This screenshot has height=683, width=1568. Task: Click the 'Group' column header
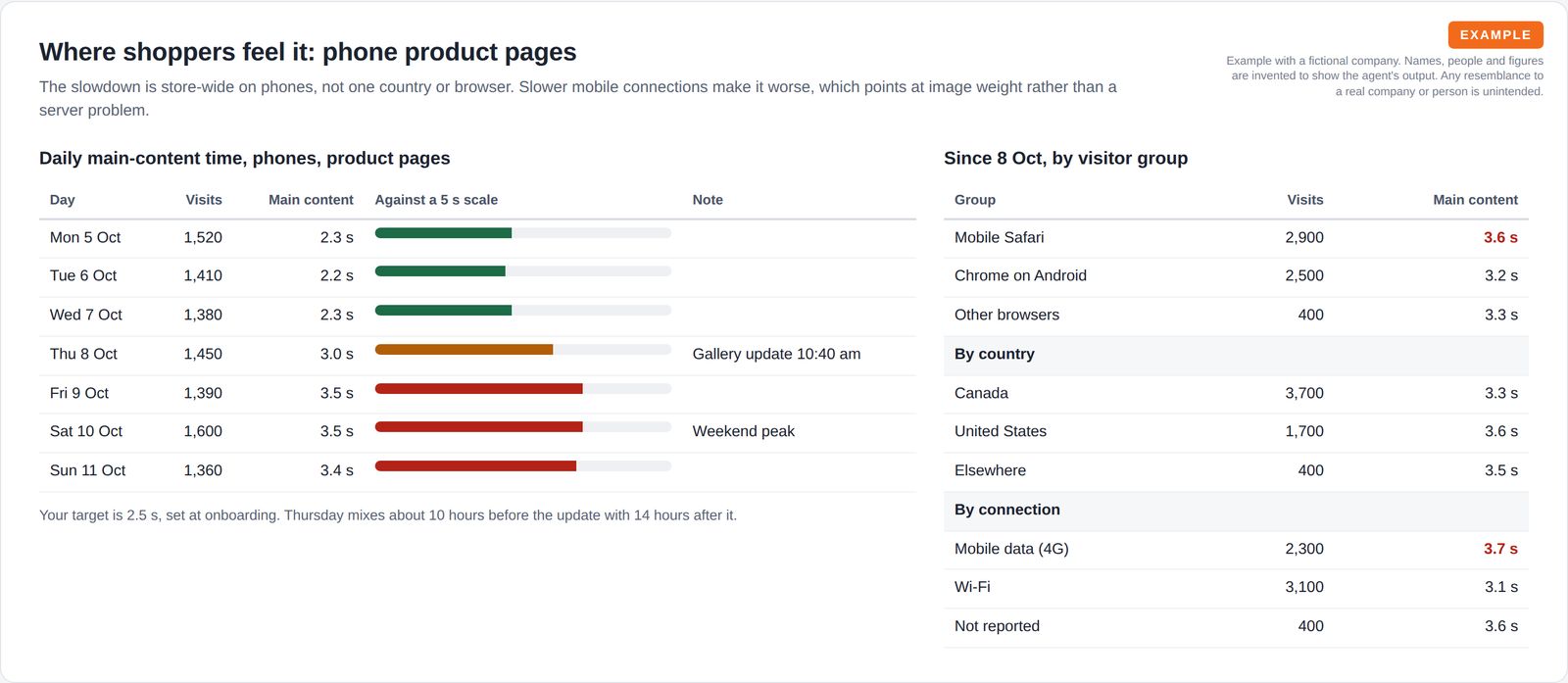tap(975, 200)
